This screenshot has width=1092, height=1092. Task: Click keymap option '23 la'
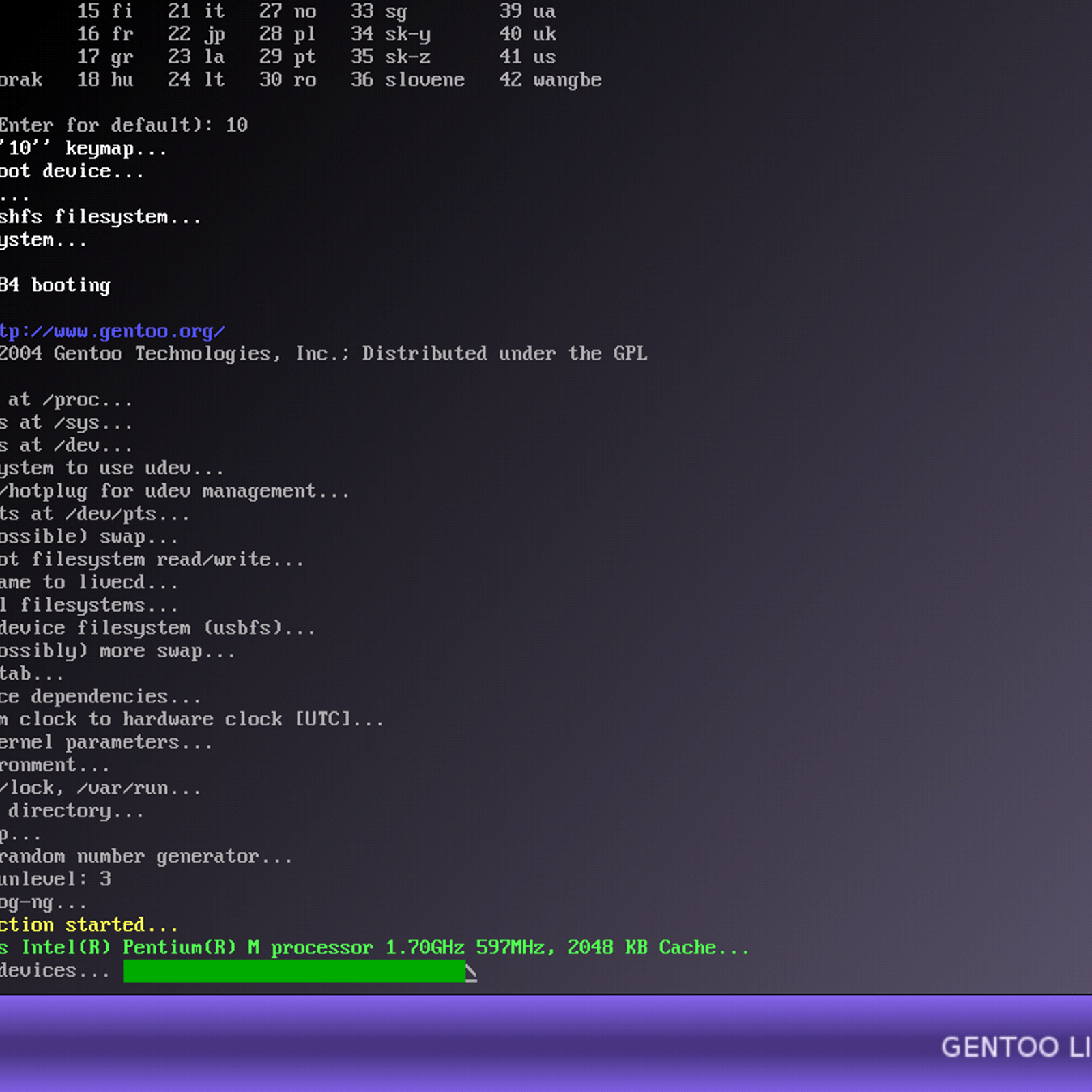(x=196, y=57)
